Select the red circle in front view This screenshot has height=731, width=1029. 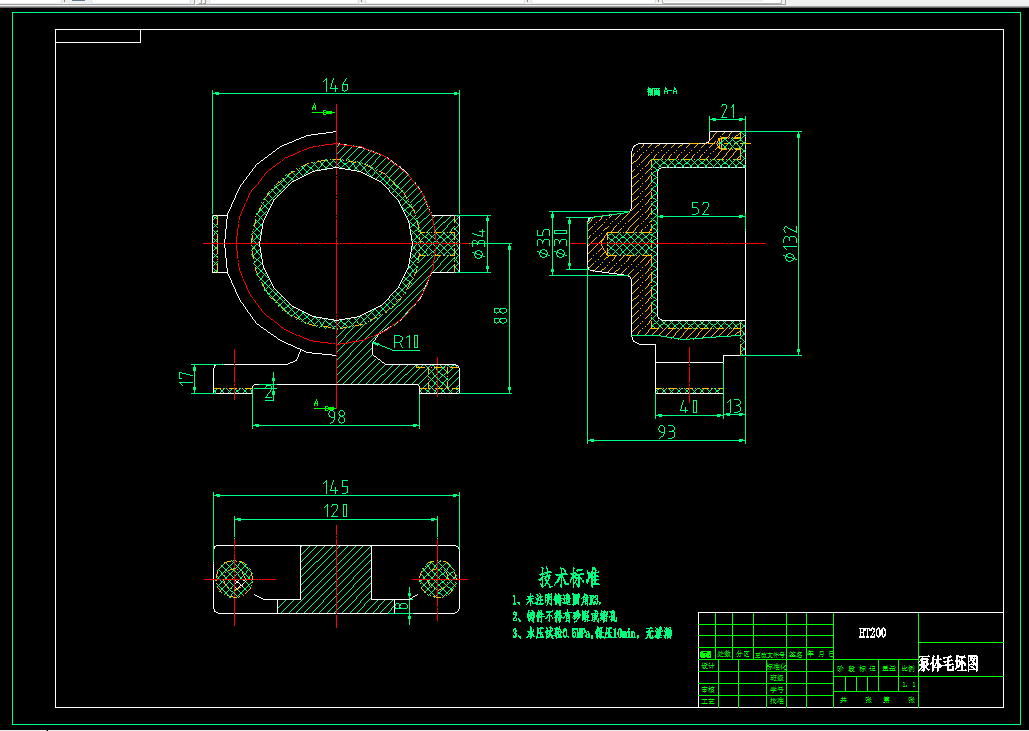tap(335, 243)
